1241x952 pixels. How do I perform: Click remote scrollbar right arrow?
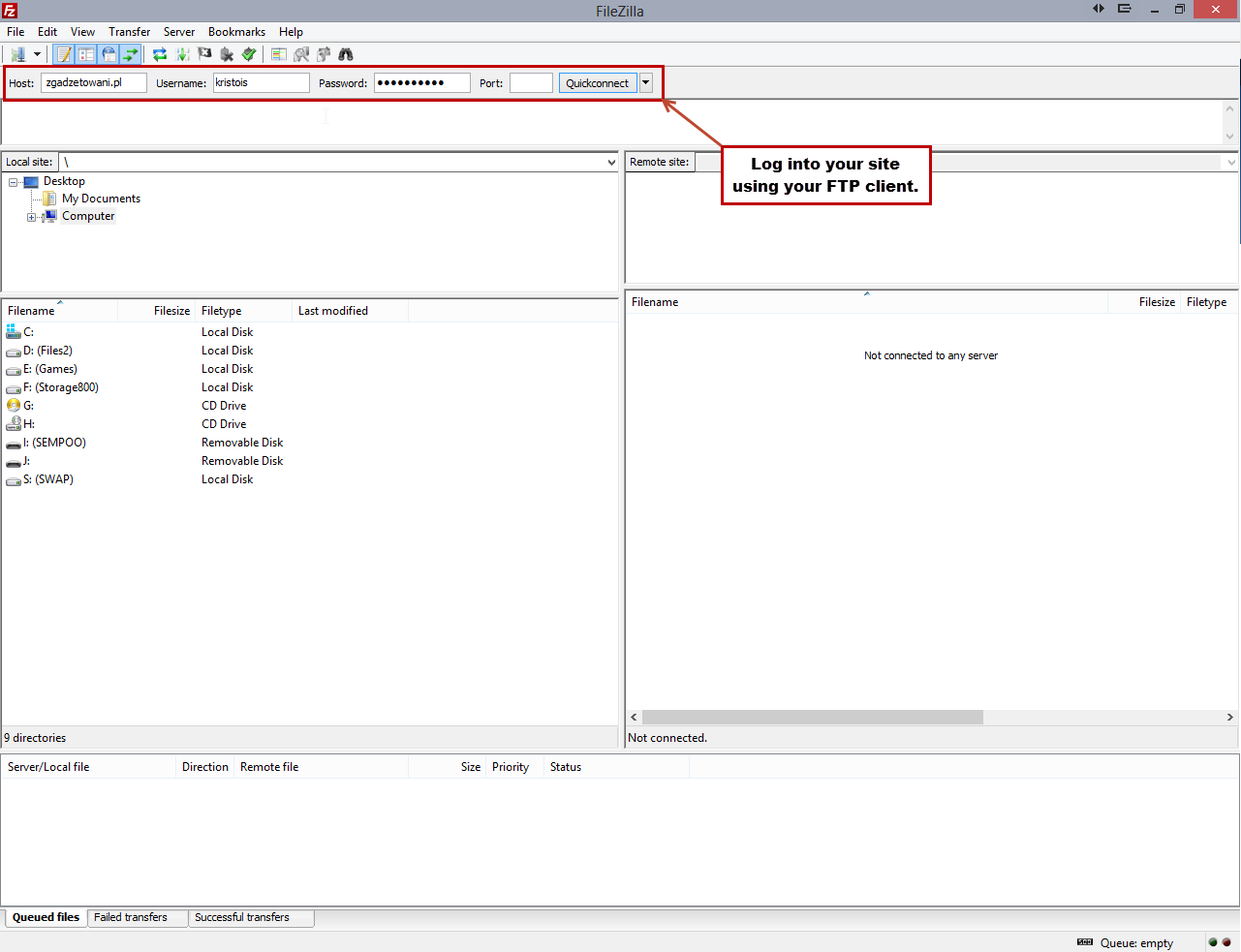click(x=1230, y=718)
